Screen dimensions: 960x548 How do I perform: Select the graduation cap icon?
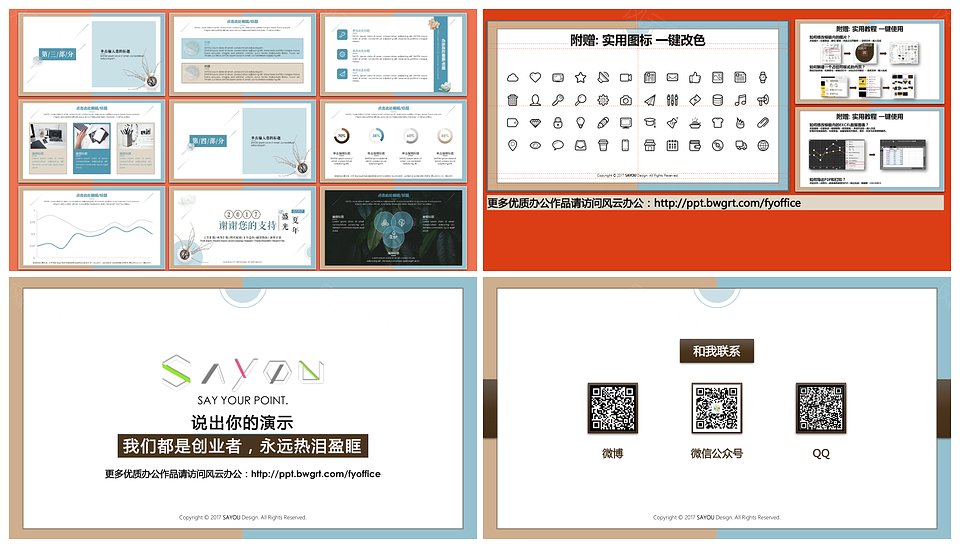click(x=650, y=122)
